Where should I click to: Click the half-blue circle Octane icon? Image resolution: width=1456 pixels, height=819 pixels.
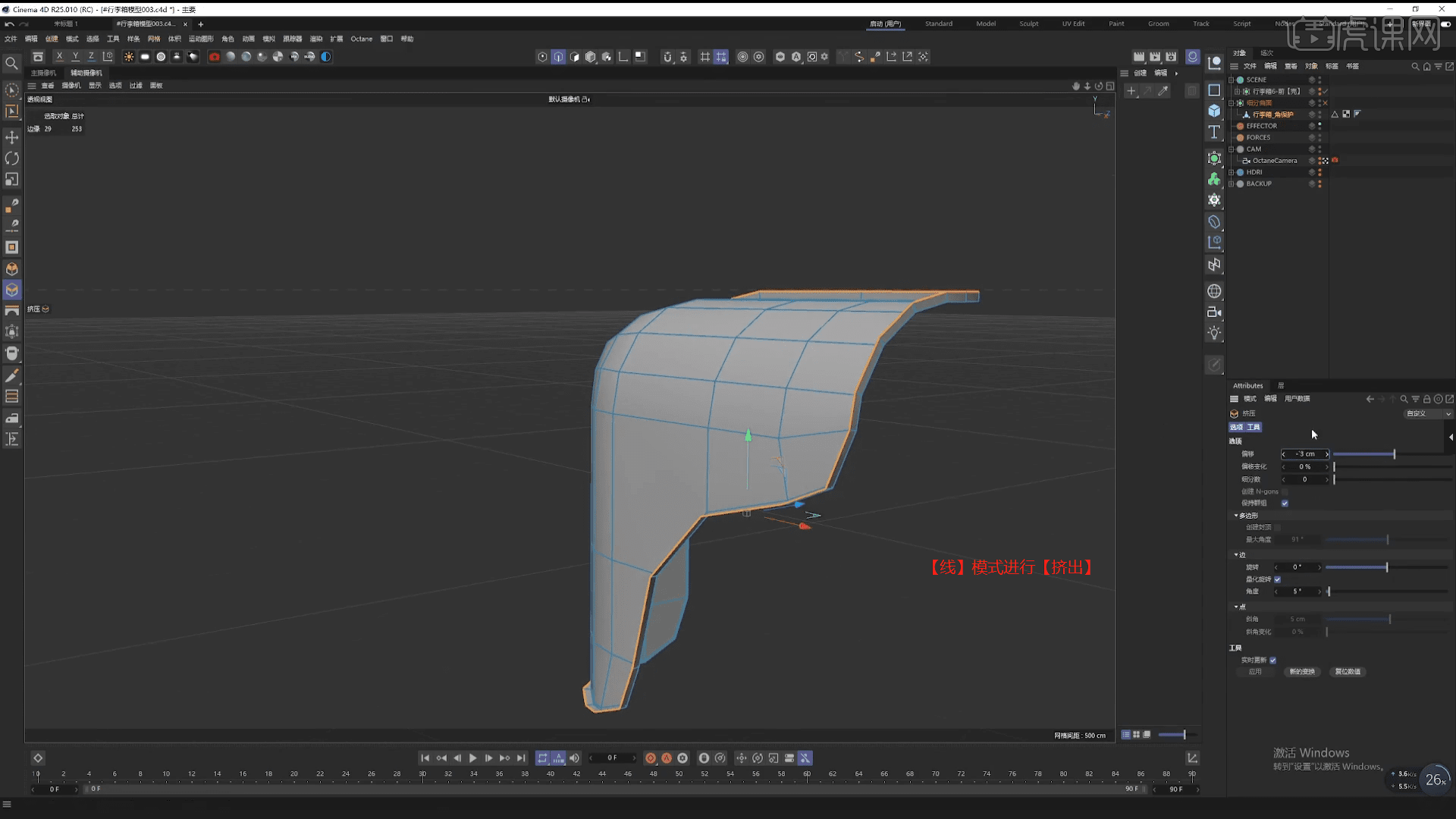point(326,57)
